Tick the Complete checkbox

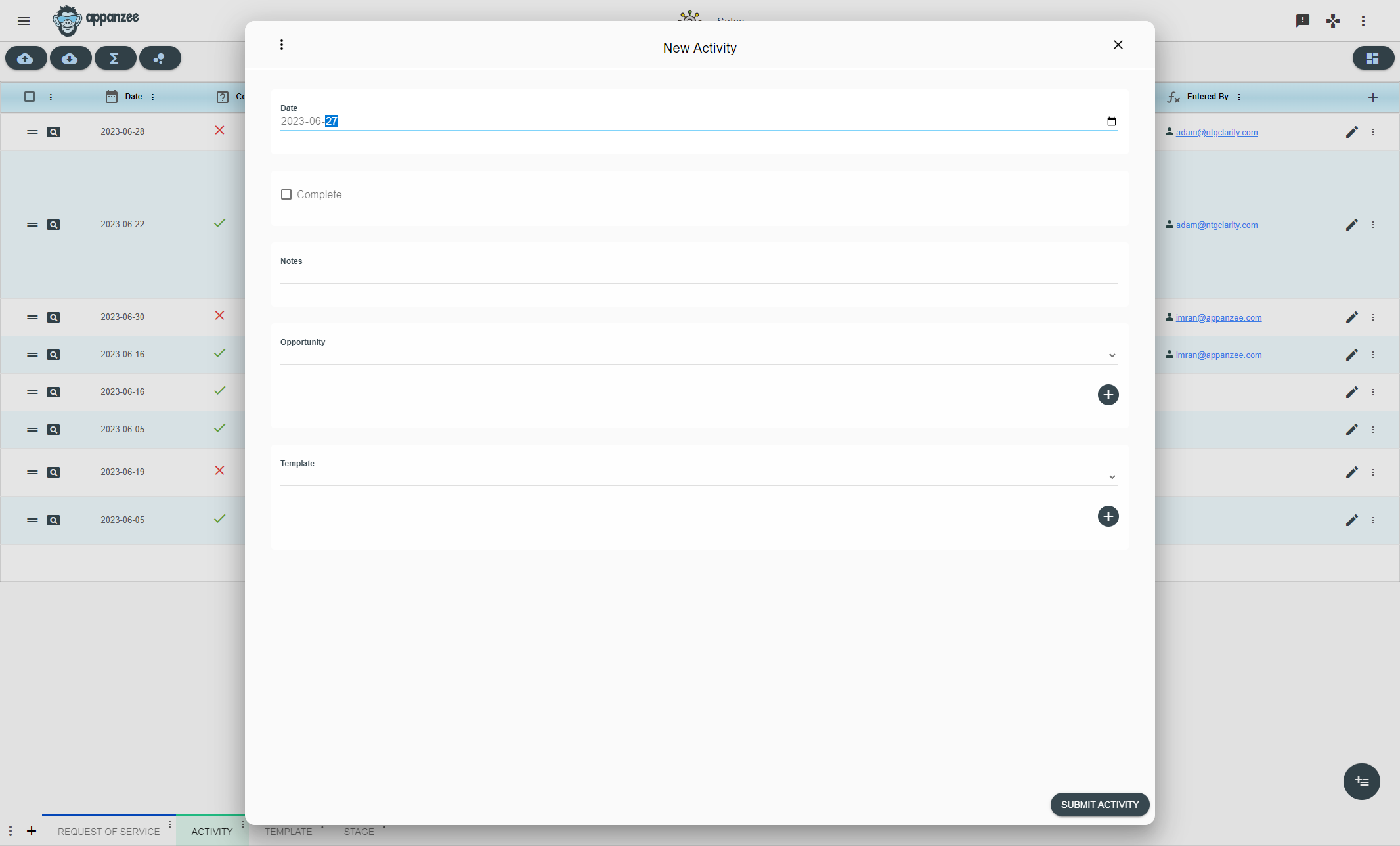[286, 194]
